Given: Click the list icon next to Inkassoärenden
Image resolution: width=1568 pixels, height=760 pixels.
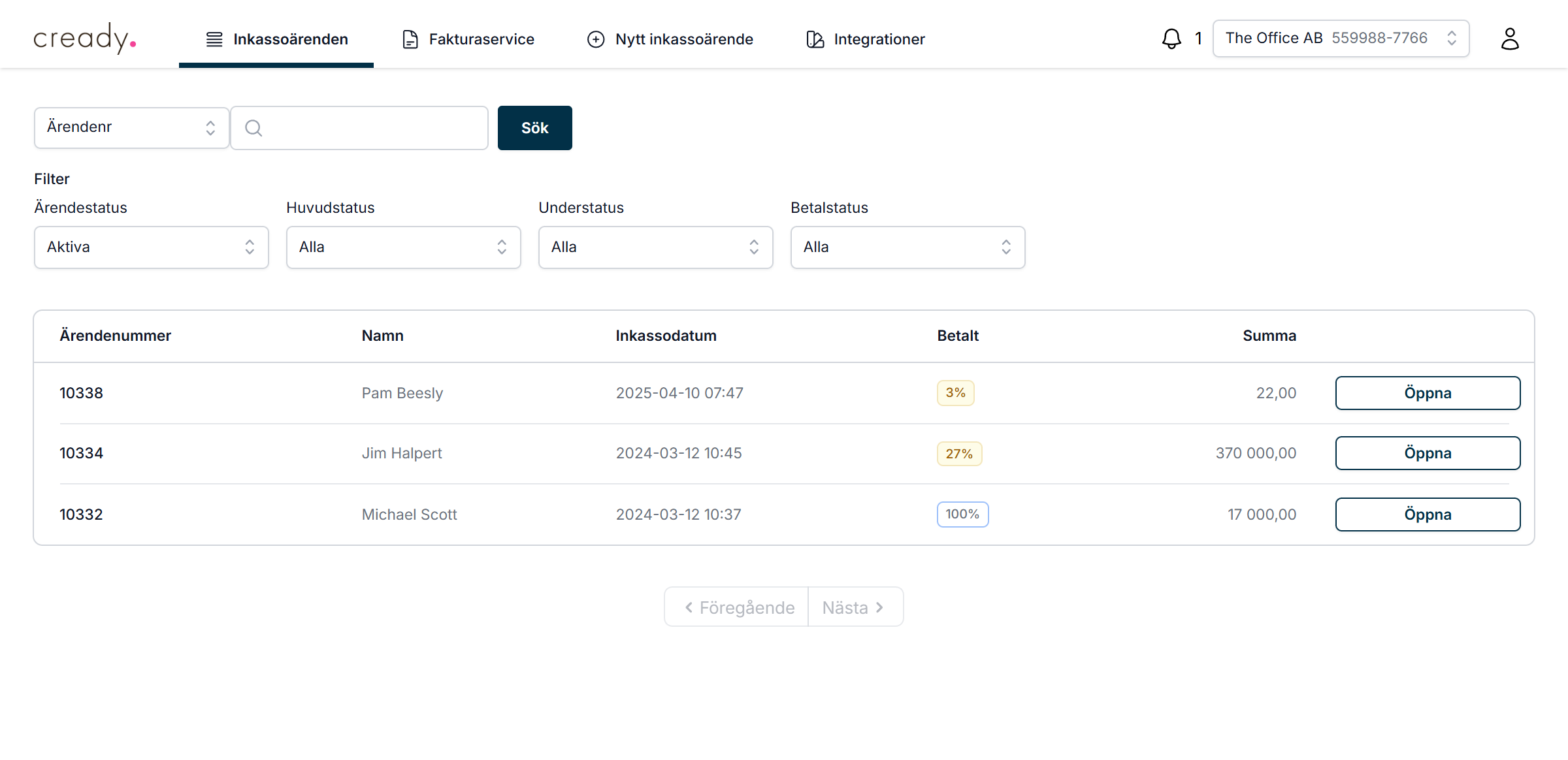Looking at the screenshot, I should [213, 39].
